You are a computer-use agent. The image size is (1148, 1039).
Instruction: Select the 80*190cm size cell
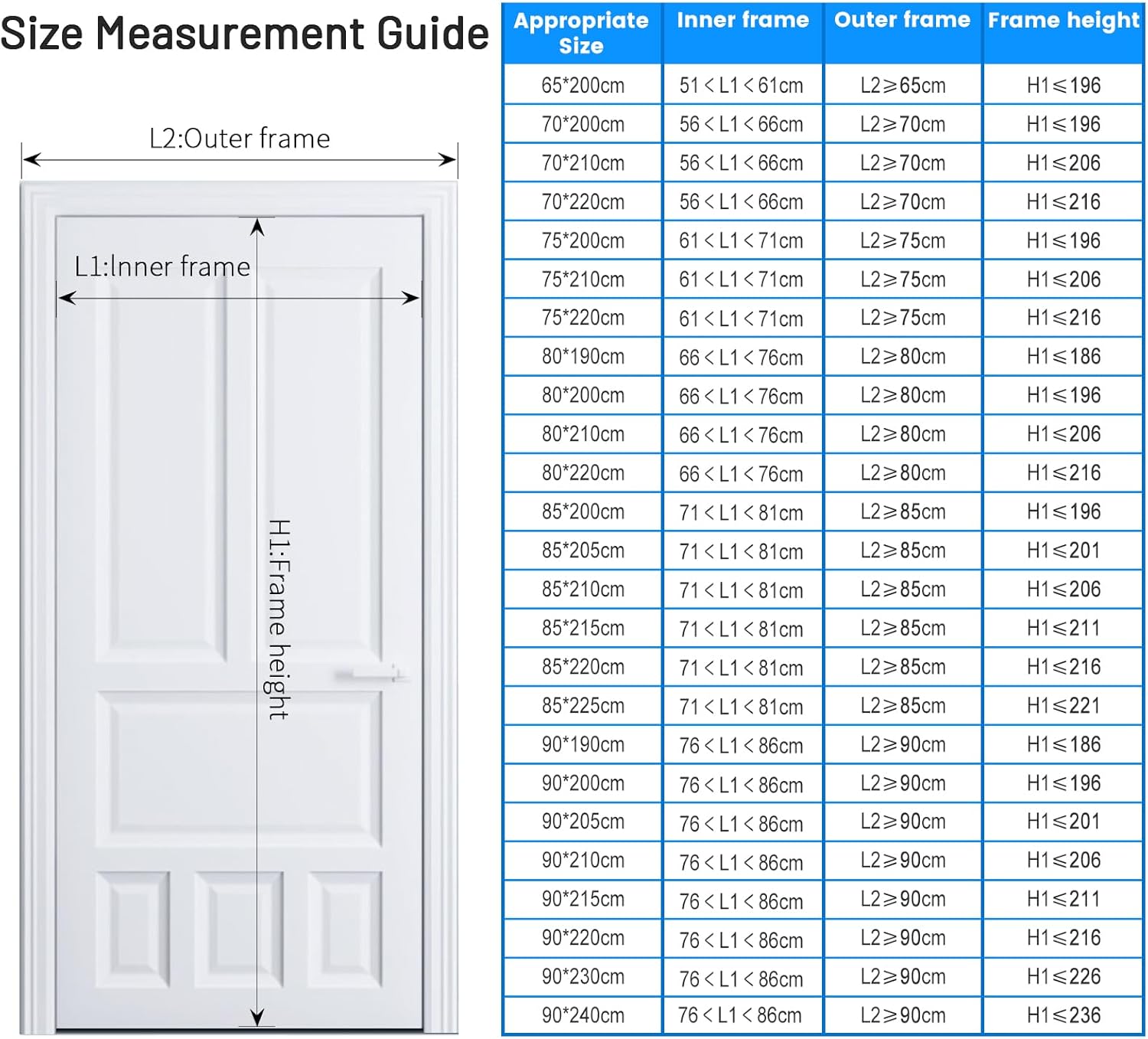click(582, 356)
